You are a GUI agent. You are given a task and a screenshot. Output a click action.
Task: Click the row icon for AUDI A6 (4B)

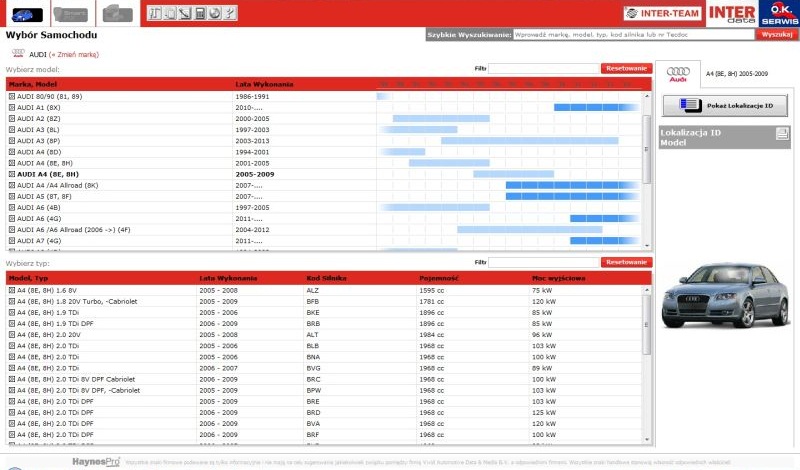(12, 208)
